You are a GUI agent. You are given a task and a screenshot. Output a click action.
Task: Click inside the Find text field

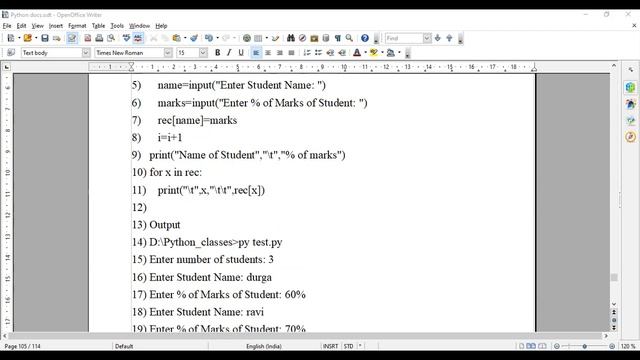coord(404,38)
